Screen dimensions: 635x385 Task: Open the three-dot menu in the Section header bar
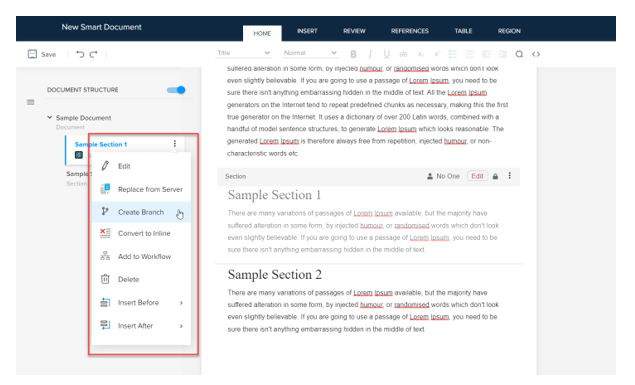click(509, 176)
